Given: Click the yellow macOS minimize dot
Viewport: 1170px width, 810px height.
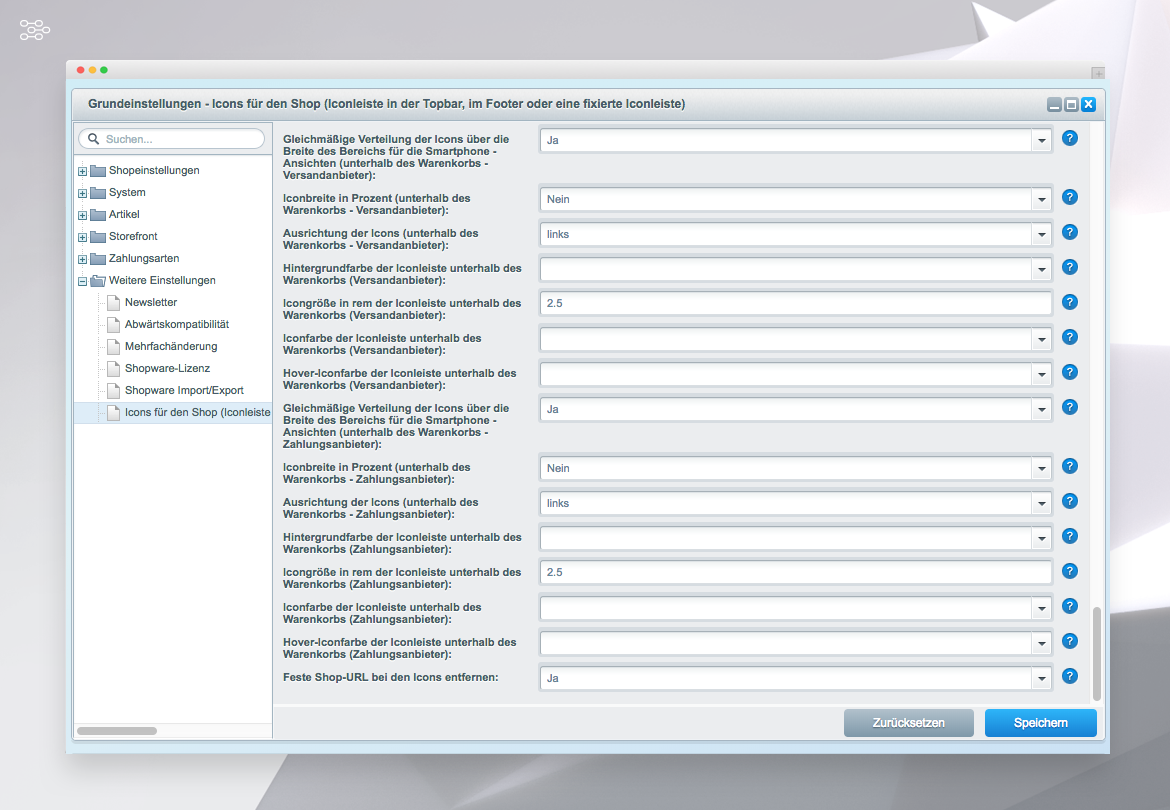Looking at the screenshot, I should tap(93, 70).
